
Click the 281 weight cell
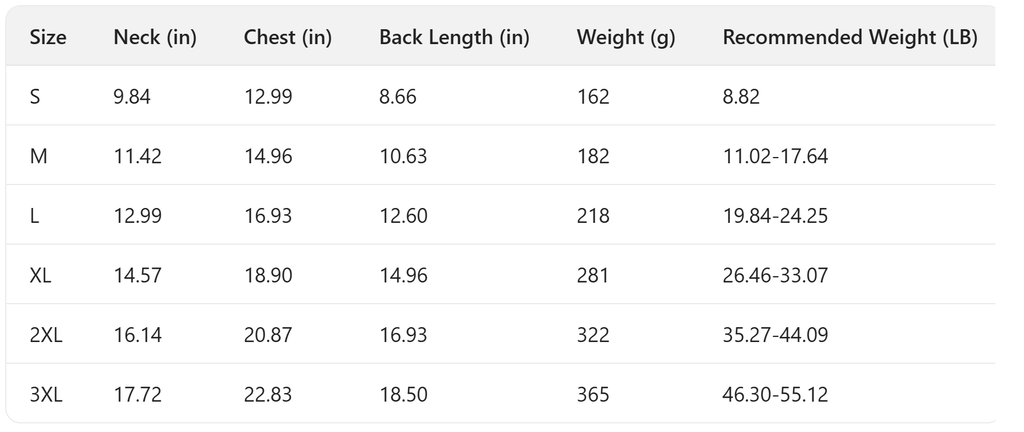[593, 275]
